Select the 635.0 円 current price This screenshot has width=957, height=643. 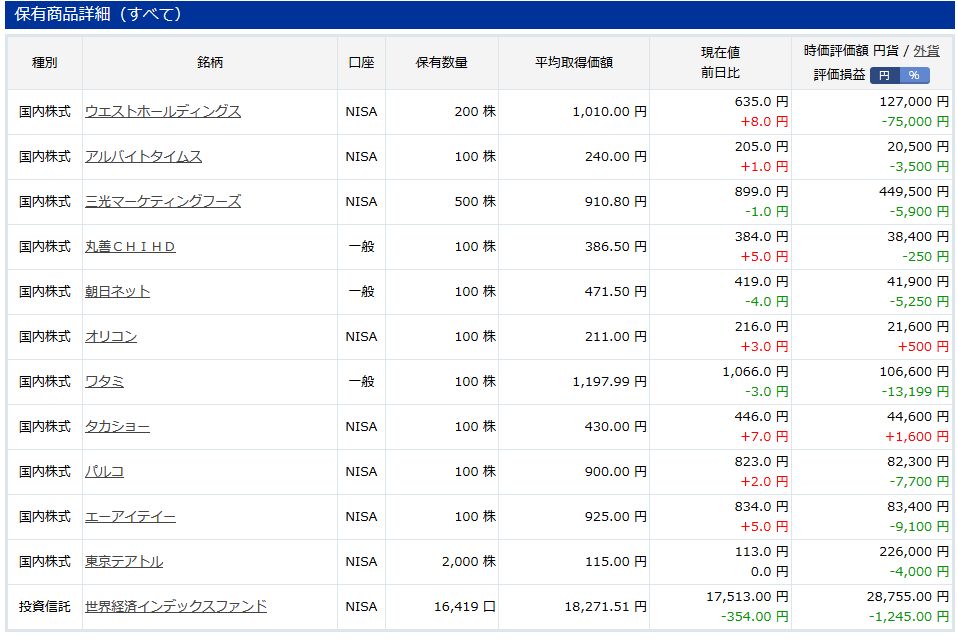pyautogui.click(x=761, y=102)
